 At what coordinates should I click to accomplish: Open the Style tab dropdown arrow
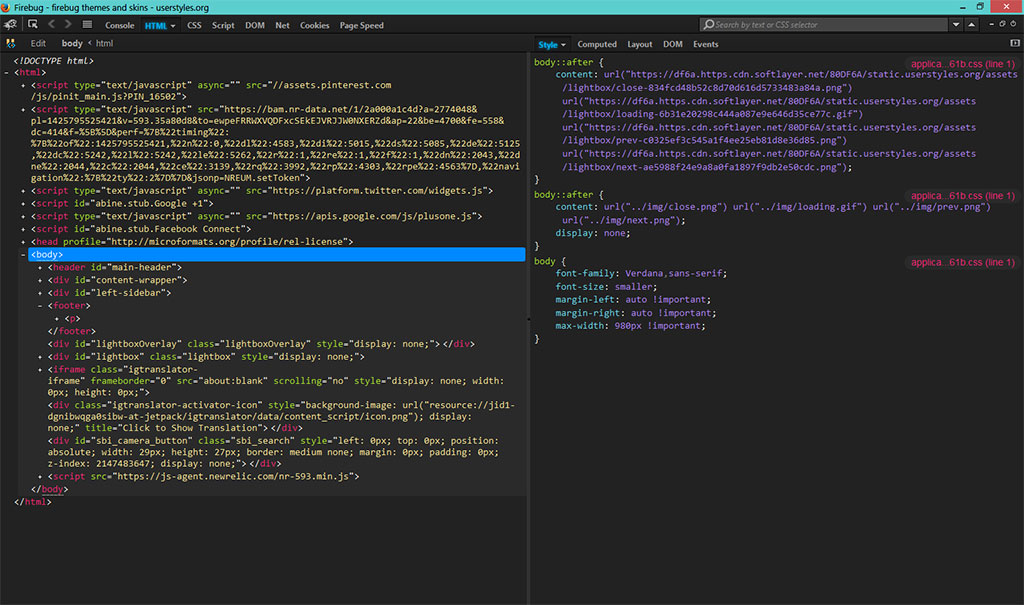(563, 44)
